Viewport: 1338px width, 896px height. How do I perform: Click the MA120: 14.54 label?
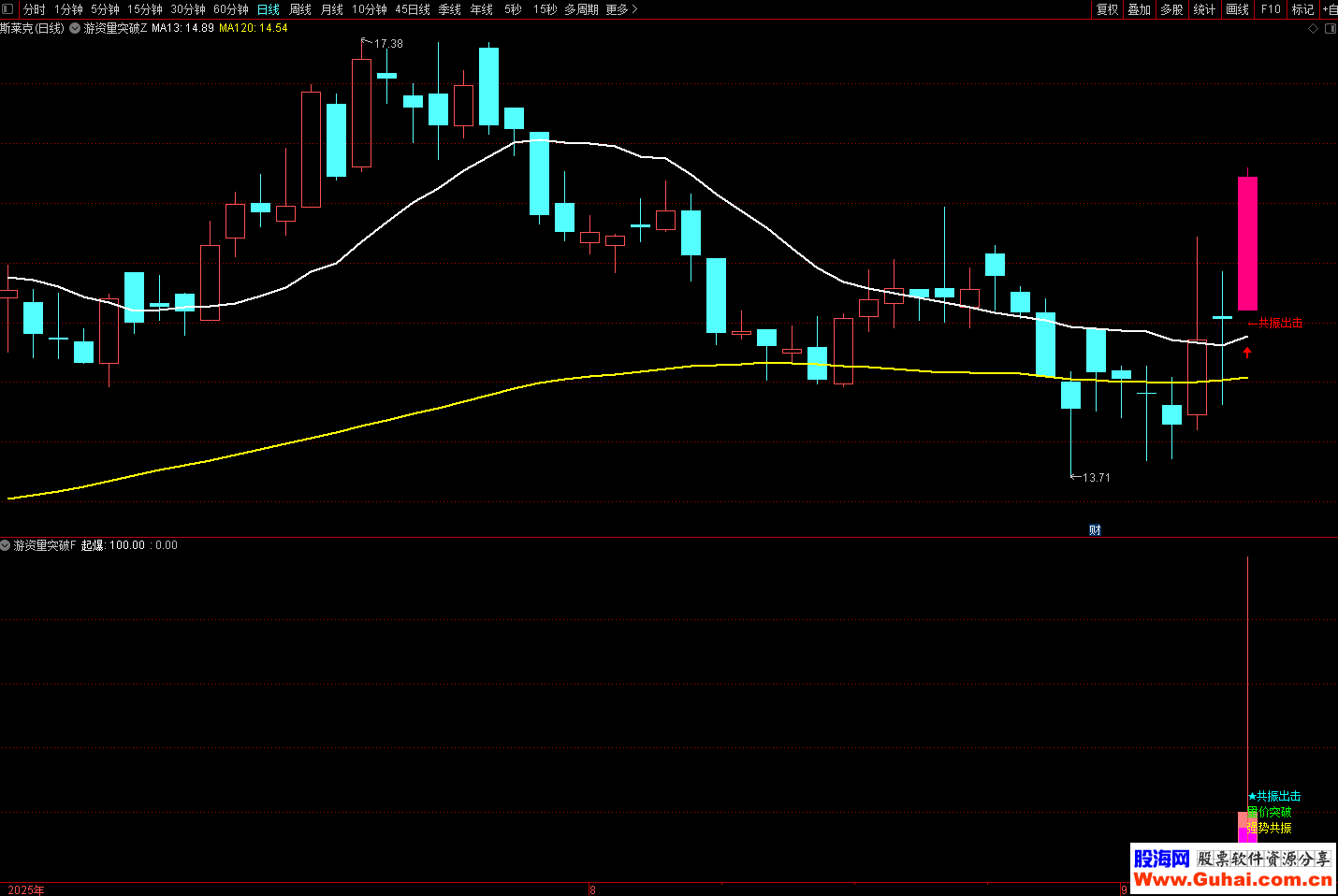pyautogui.click(x=254, y=28)
